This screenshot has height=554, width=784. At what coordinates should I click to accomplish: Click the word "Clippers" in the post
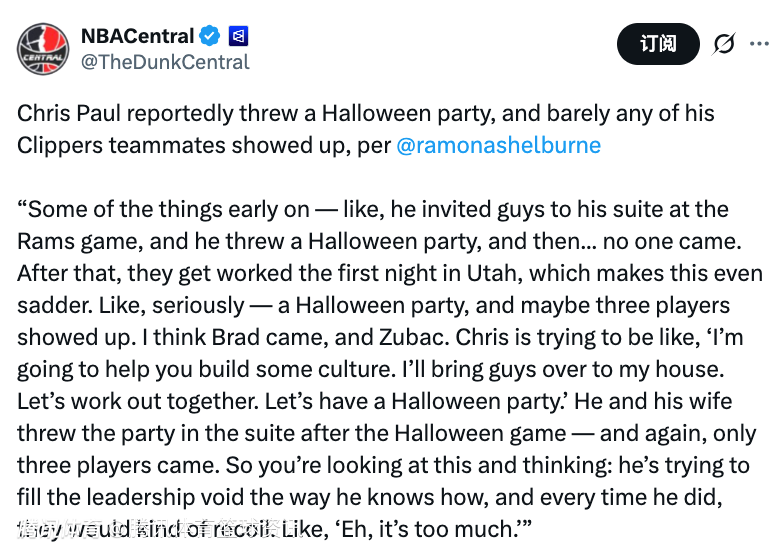coord(60,144)
